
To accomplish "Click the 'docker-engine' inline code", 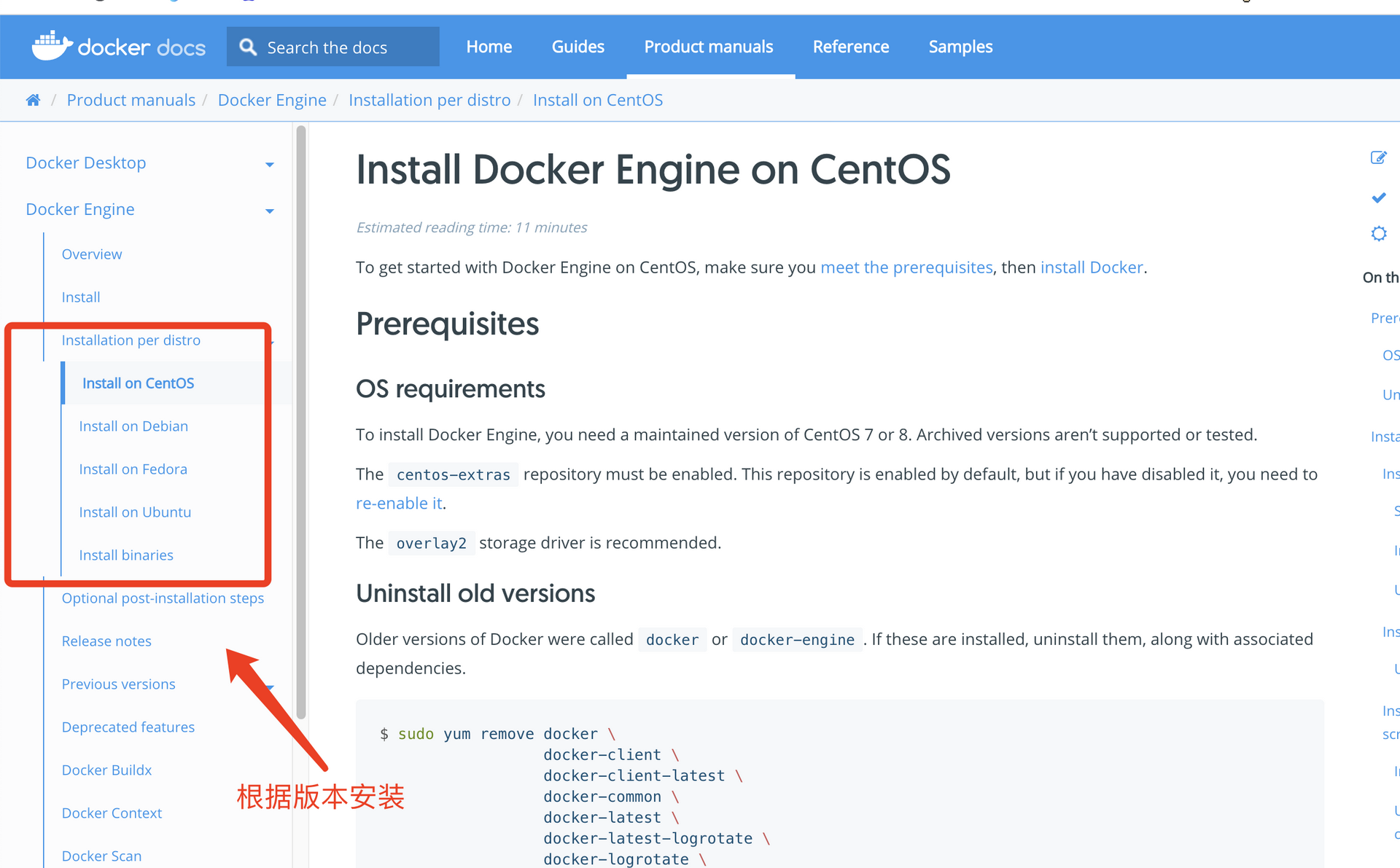I will [x=797, y=640].
